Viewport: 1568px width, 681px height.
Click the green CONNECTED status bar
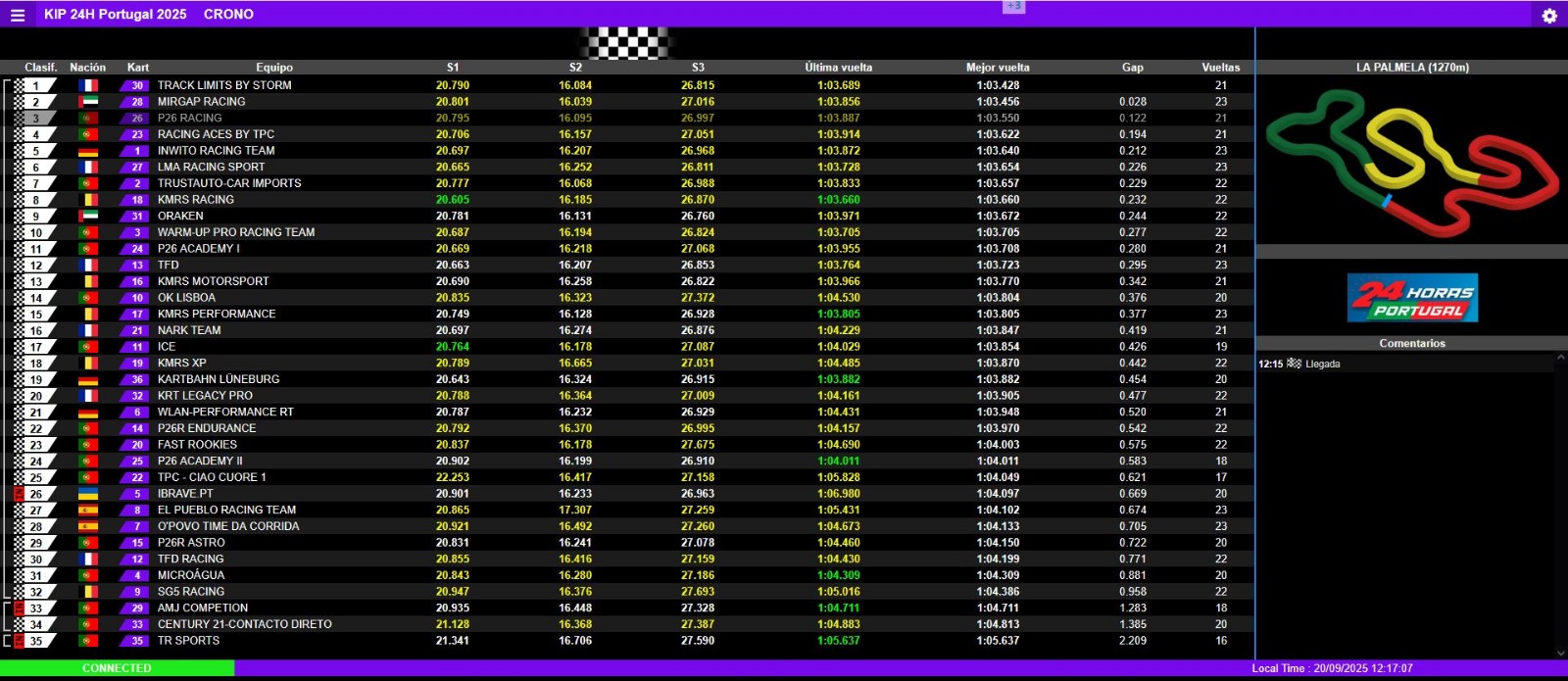(x=117, y=668)
